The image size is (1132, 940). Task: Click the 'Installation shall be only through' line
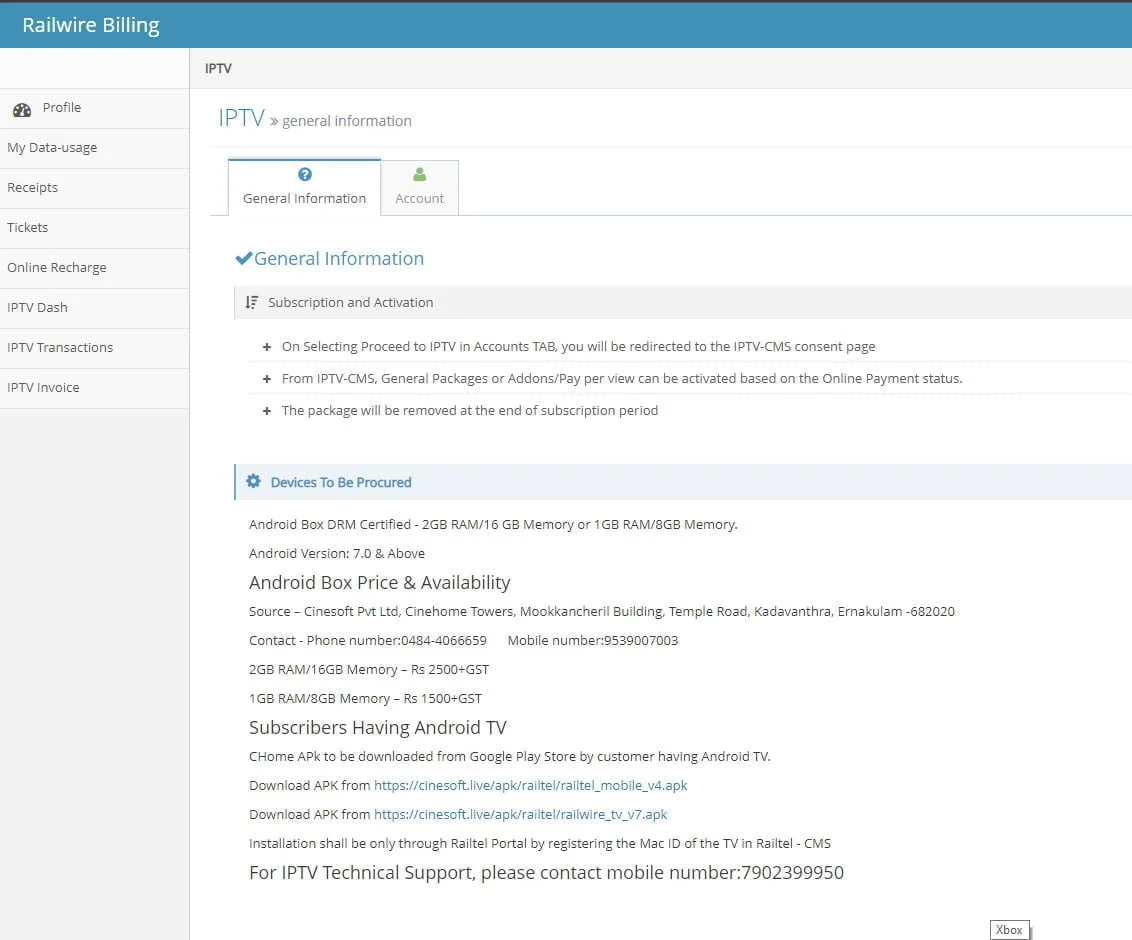pos(540,843)
